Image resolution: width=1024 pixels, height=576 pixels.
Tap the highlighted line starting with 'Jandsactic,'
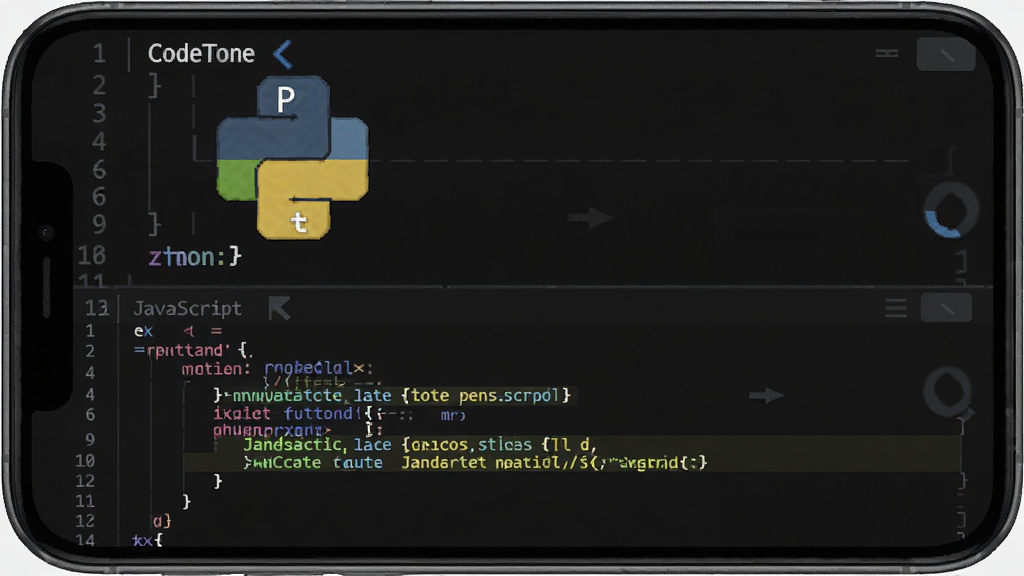tap(419, 445)
